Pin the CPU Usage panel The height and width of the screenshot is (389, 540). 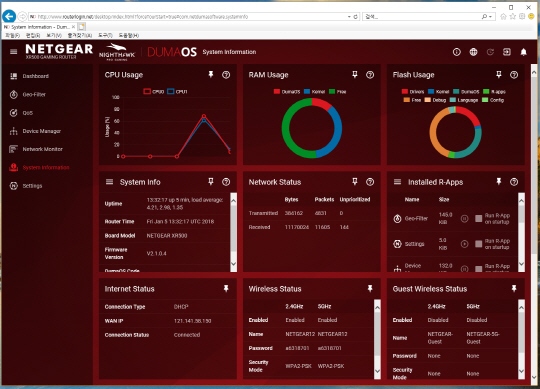click(x=211, y=74)
